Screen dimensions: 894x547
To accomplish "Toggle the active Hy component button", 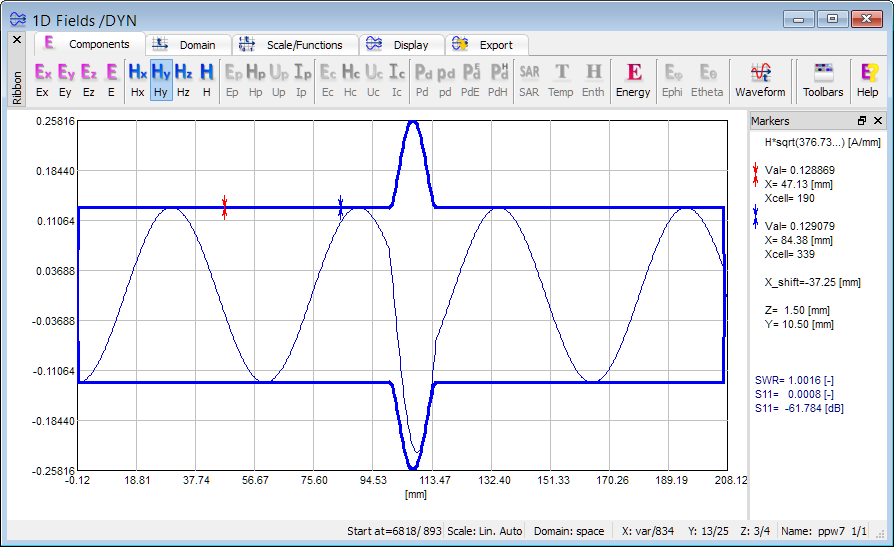I will [161, 79].
